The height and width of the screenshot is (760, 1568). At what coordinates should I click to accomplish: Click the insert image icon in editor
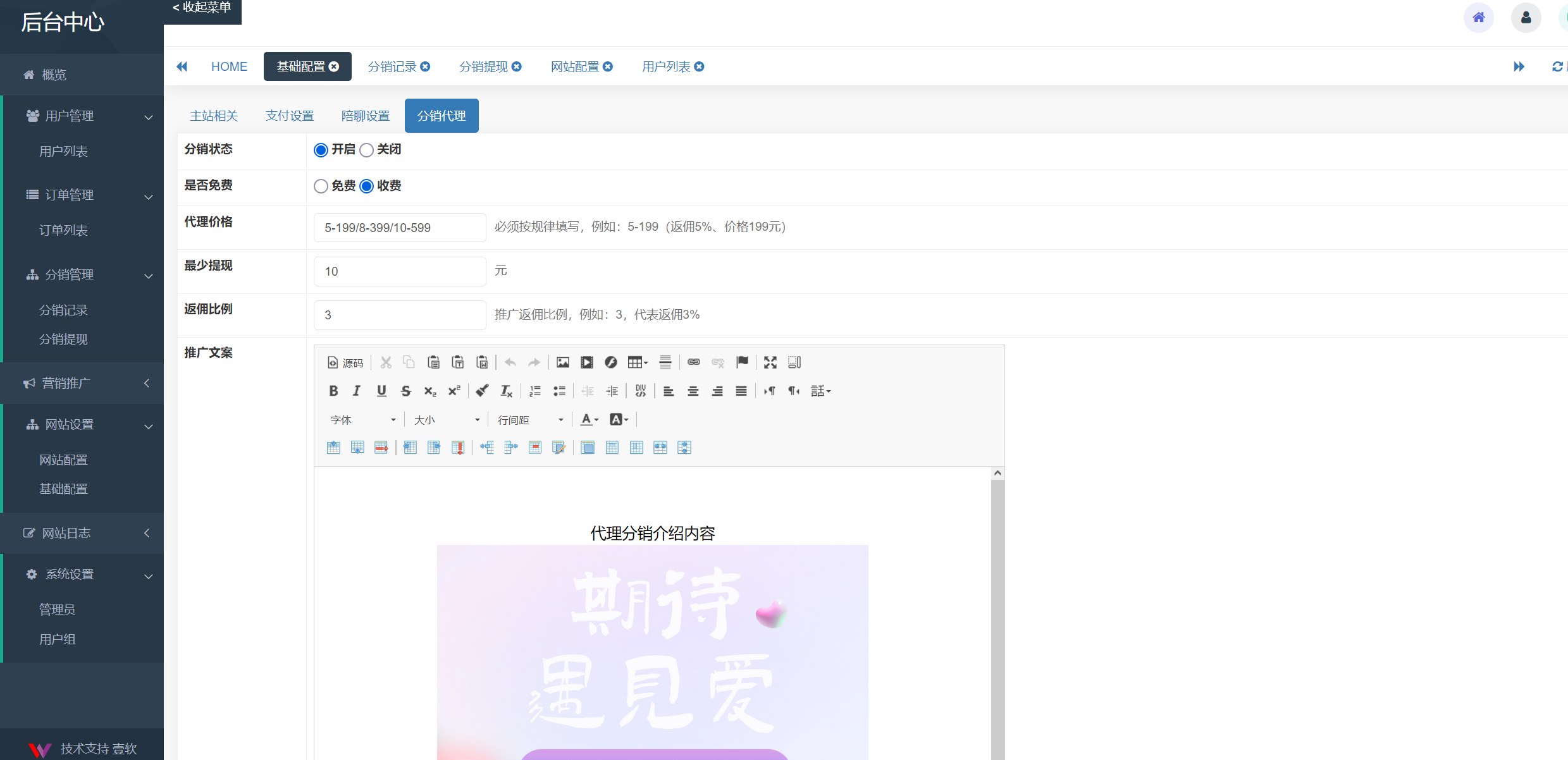pyautogui.click(x=562, y=362)
